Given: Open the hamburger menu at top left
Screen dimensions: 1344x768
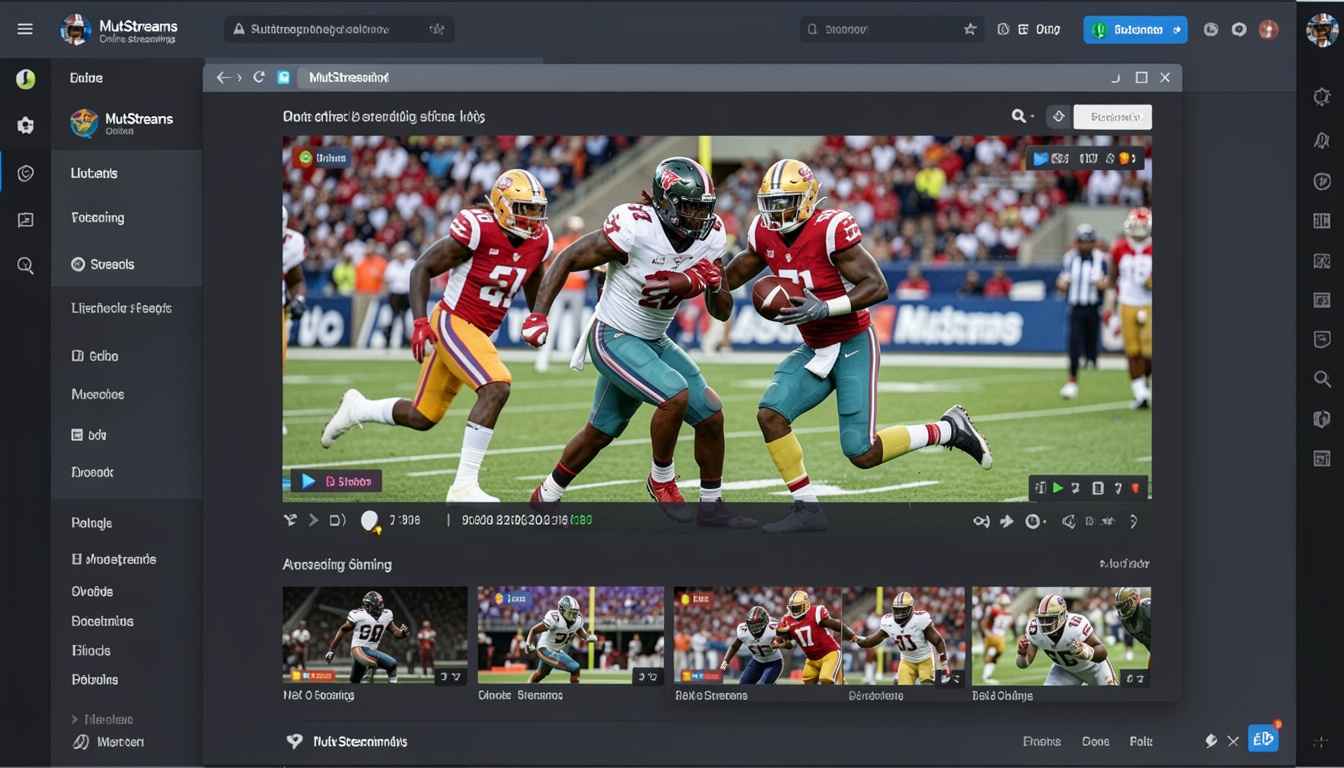Looking at the screenshot, I should pyautogui.click(x=25, y=29).
